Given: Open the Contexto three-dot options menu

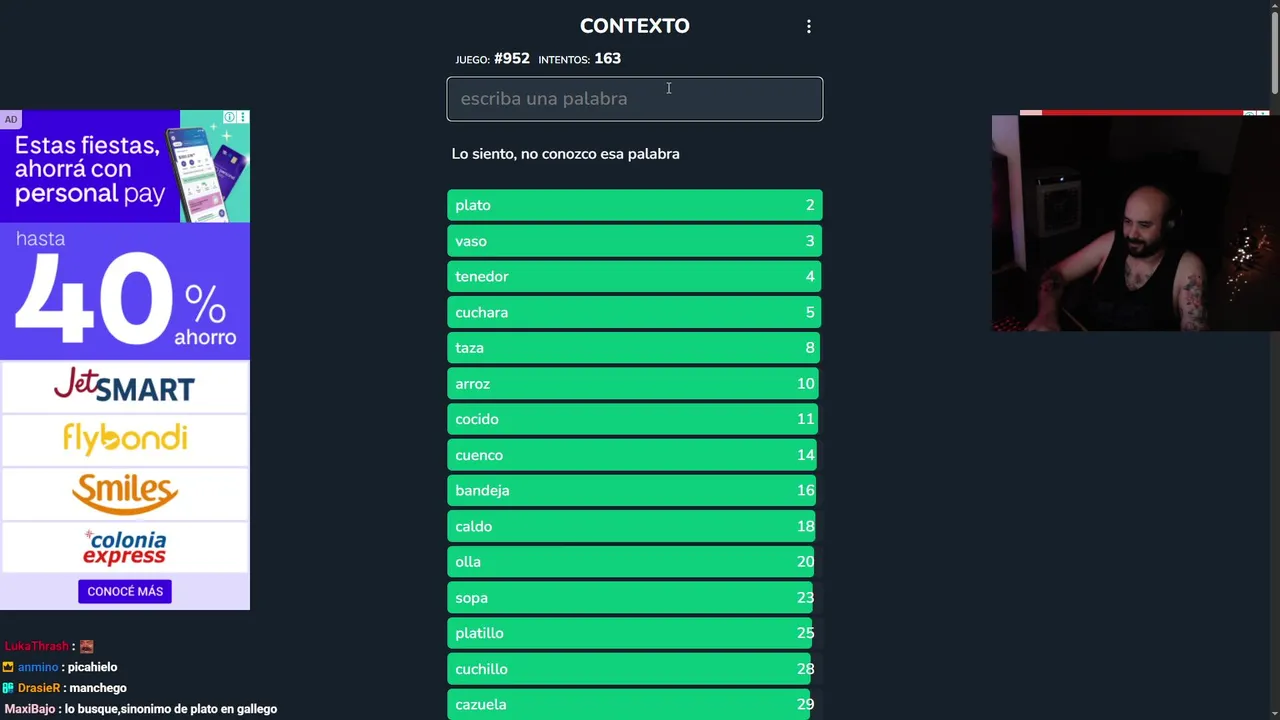Looking at the screenshot, I should pyautogui.click(x=809, y=27).
